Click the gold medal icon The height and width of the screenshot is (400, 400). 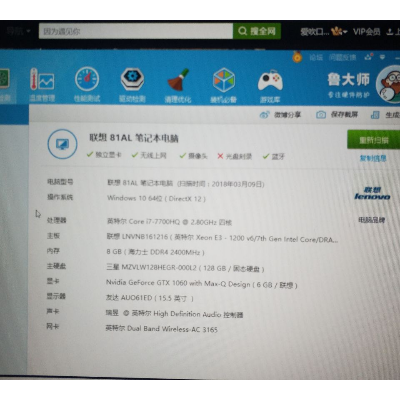[x=297, y=57]
